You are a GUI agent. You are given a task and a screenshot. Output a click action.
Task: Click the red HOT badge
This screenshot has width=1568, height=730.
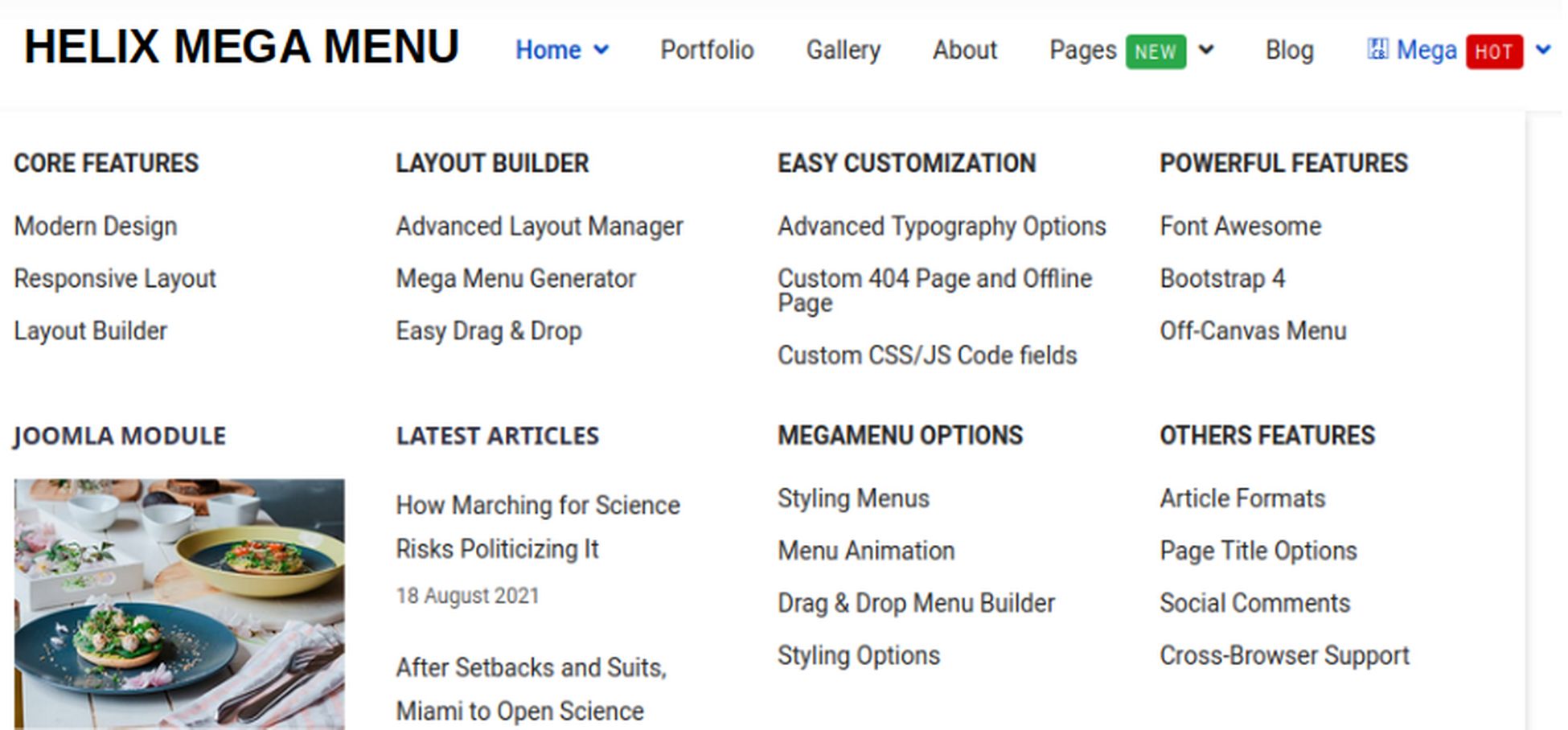point(1493,51)
